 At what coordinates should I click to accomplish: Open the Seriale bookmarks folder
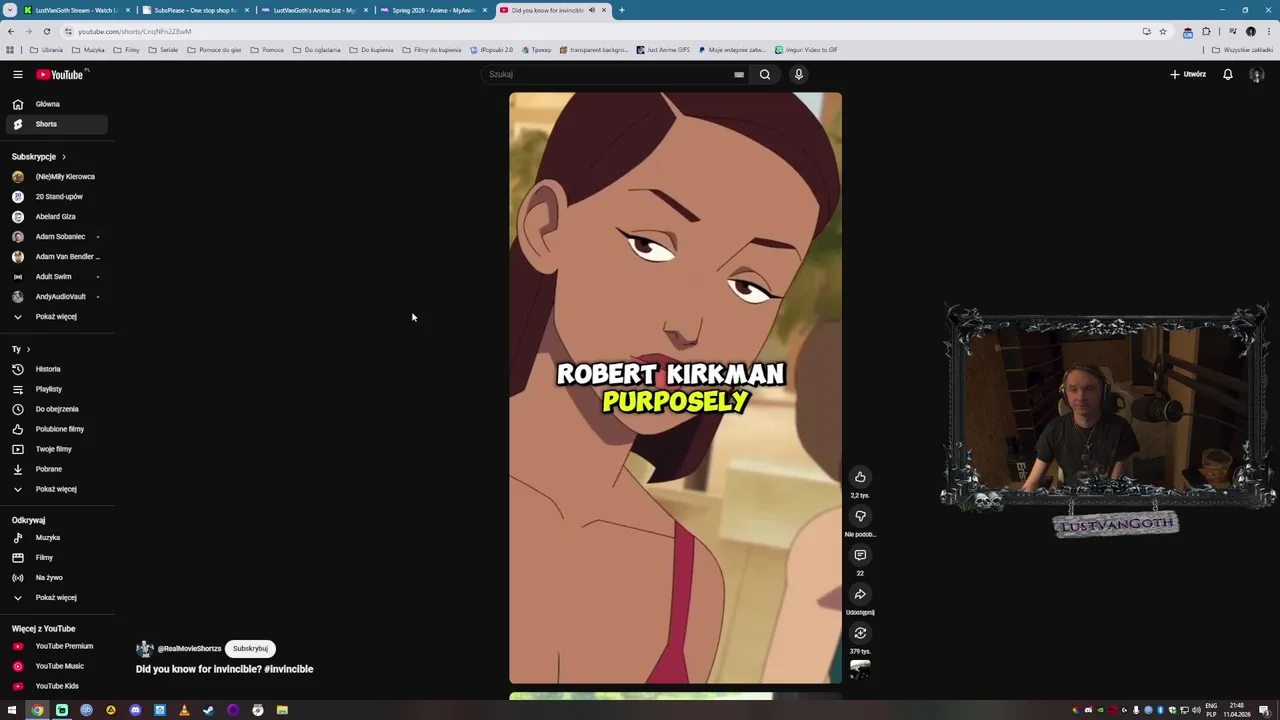(163, 50)
